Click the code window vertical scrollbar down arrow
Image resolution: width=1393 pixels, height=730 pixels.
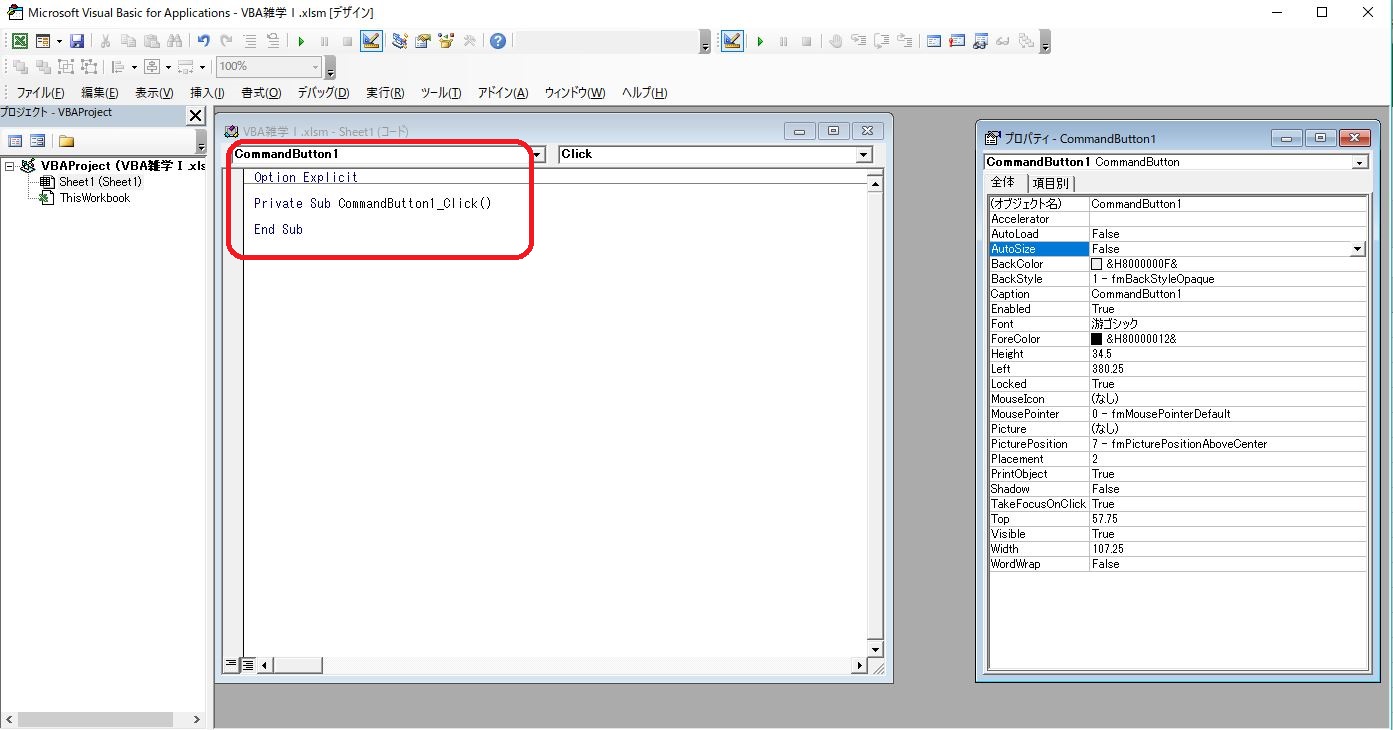875,648
